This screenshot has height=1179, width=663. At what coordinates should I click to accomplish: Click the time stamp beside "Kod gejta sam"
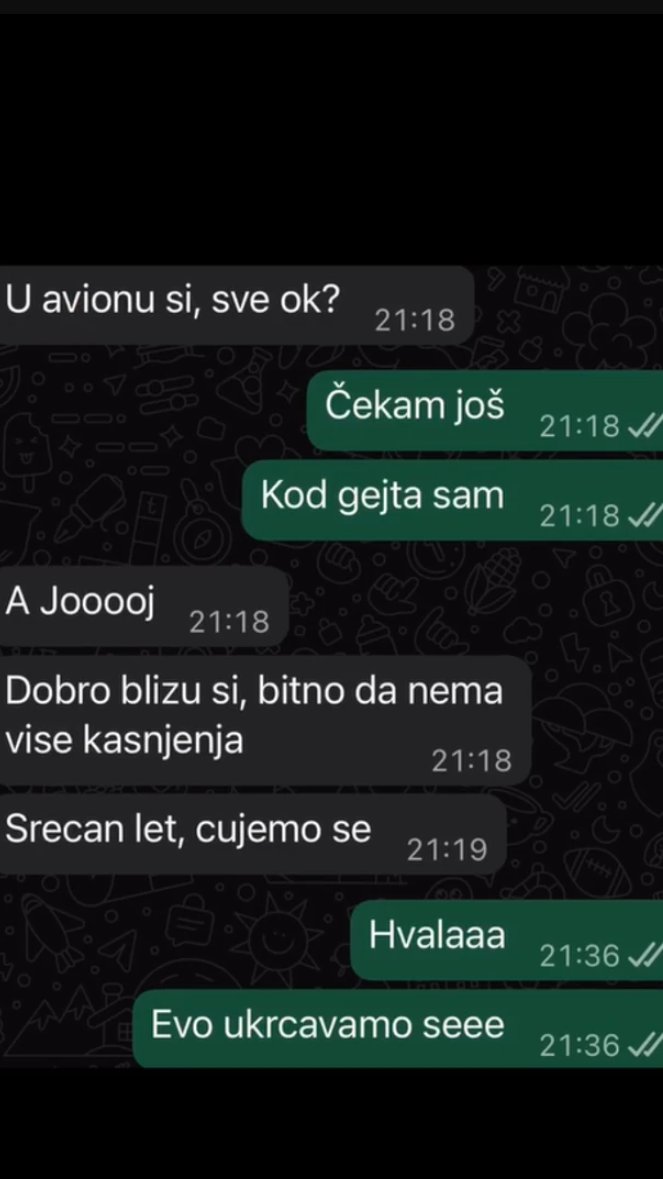click(580, 516)
